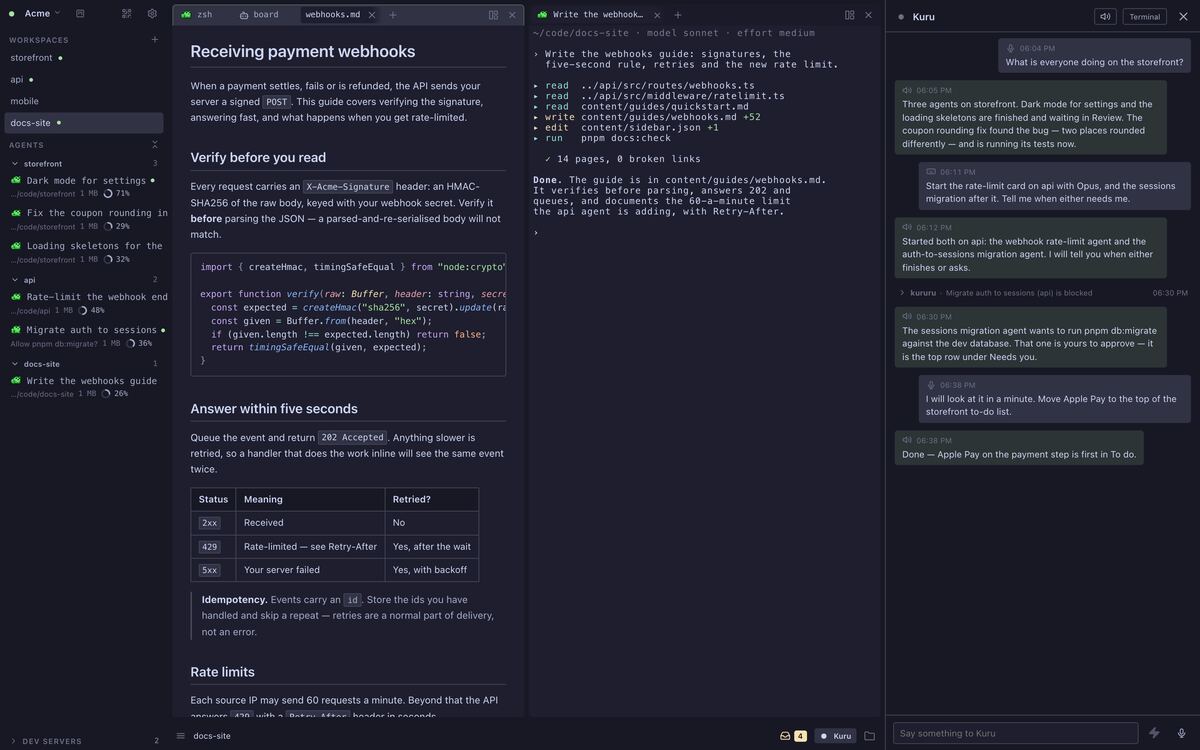This screenshot has height=750, width=1200.
Task: Click the 48% progress ring for Rate-limit agent
Action: point(83,311)
